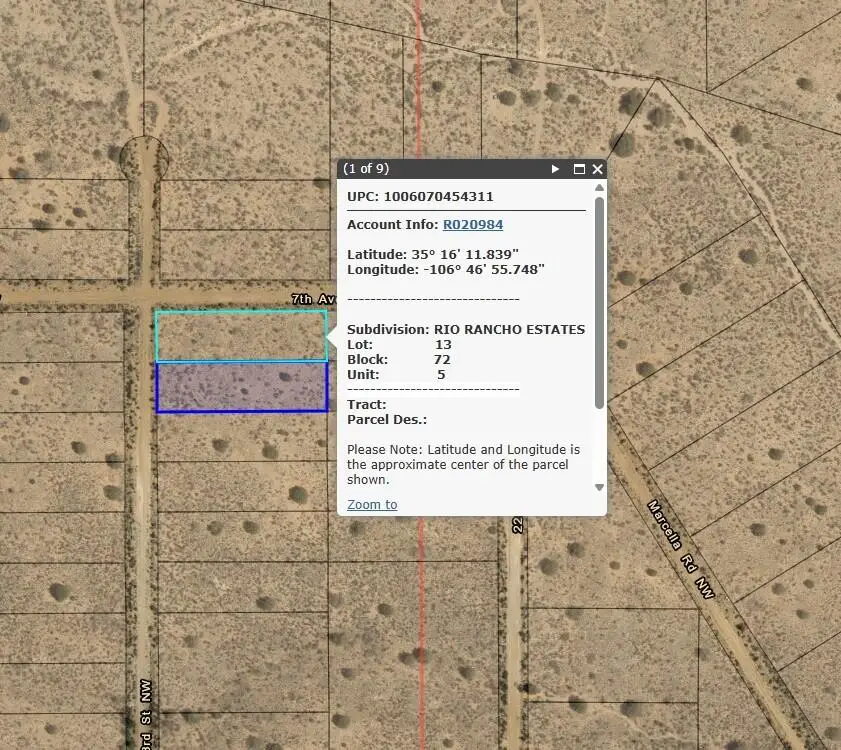Advance to the next parcel record arrow
The height and width of the screenshot is (750, 841).
[x=555, y=169]
